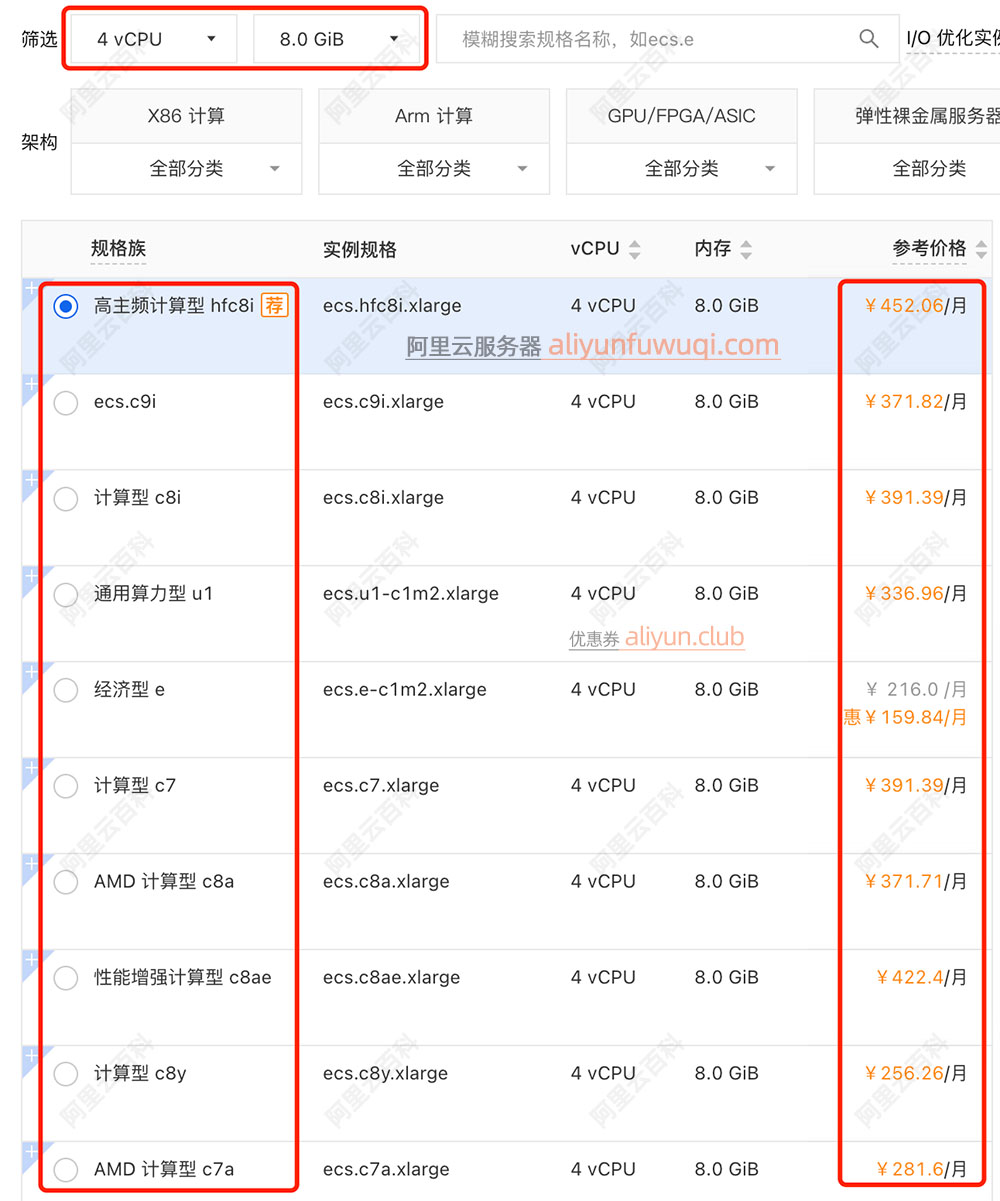Select the 计算型 c7 radio button
Image resolution: width=1000 pixels, height=1201 pixels.
[x=66, y=787]
